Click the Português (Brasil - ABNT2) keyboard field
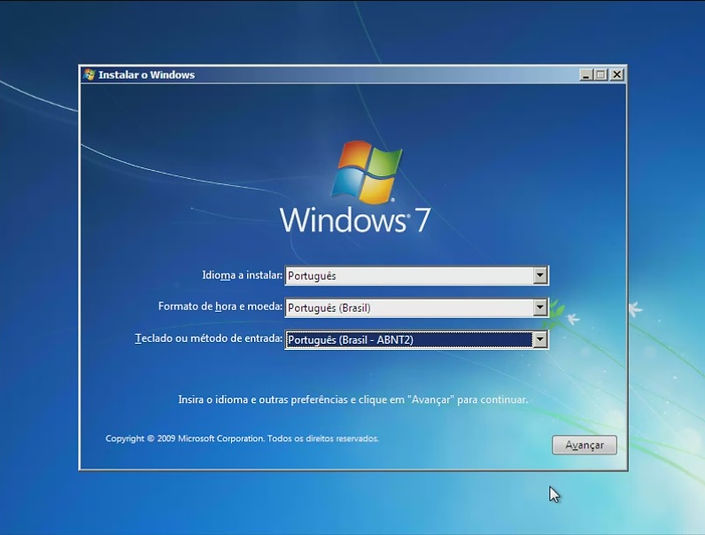 pos(416,340)
